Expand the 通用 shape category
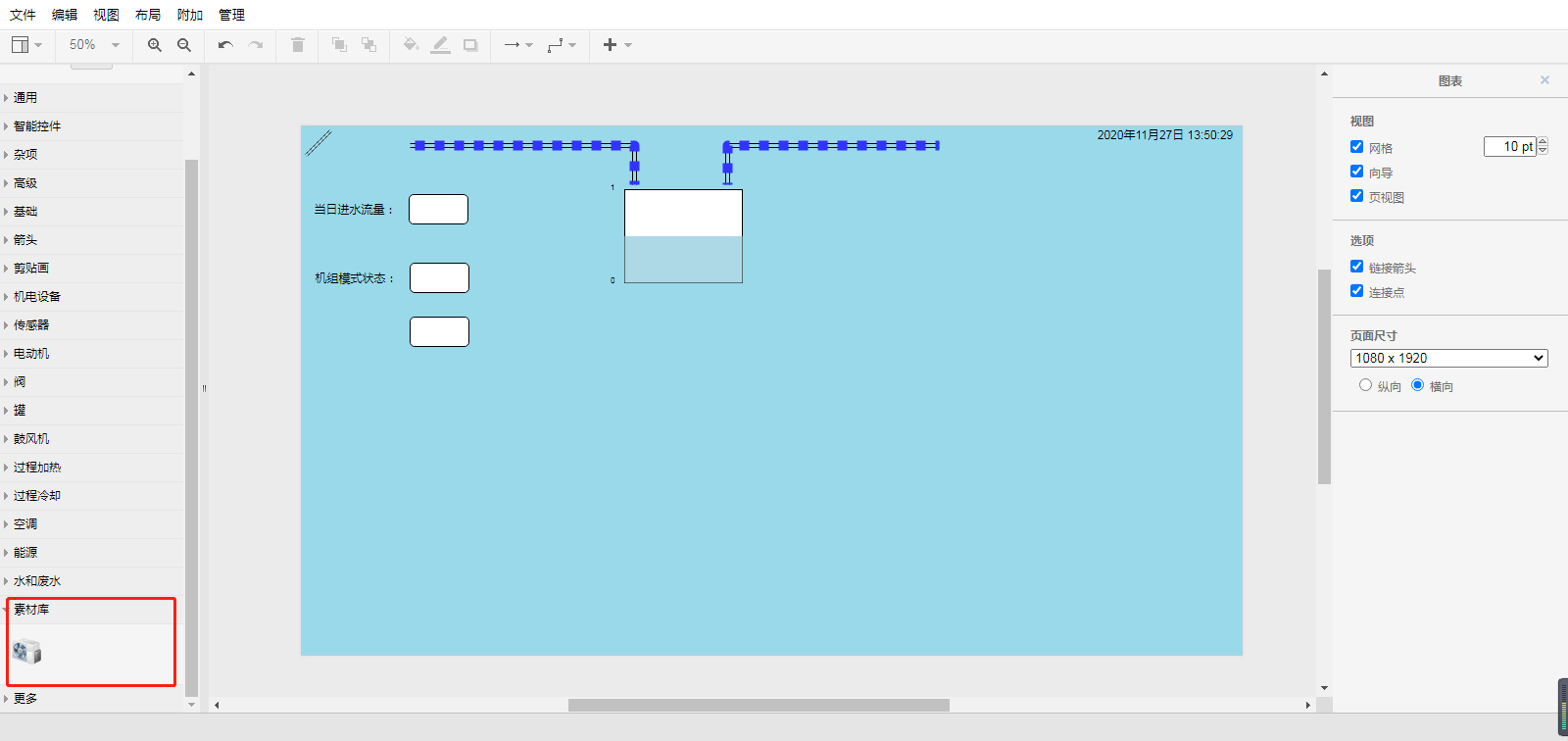The image size is (1568, 741). 92,98
